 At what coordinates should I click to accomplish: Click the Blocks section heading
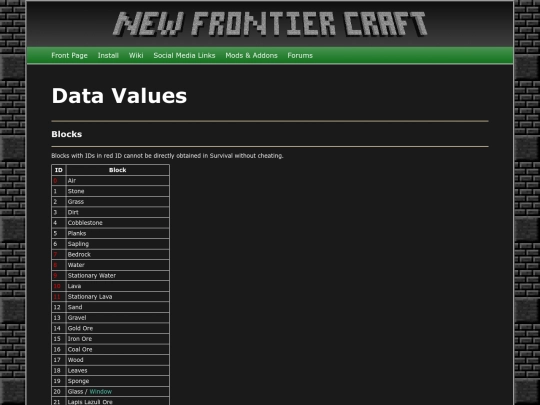click(x=66, y=134)
